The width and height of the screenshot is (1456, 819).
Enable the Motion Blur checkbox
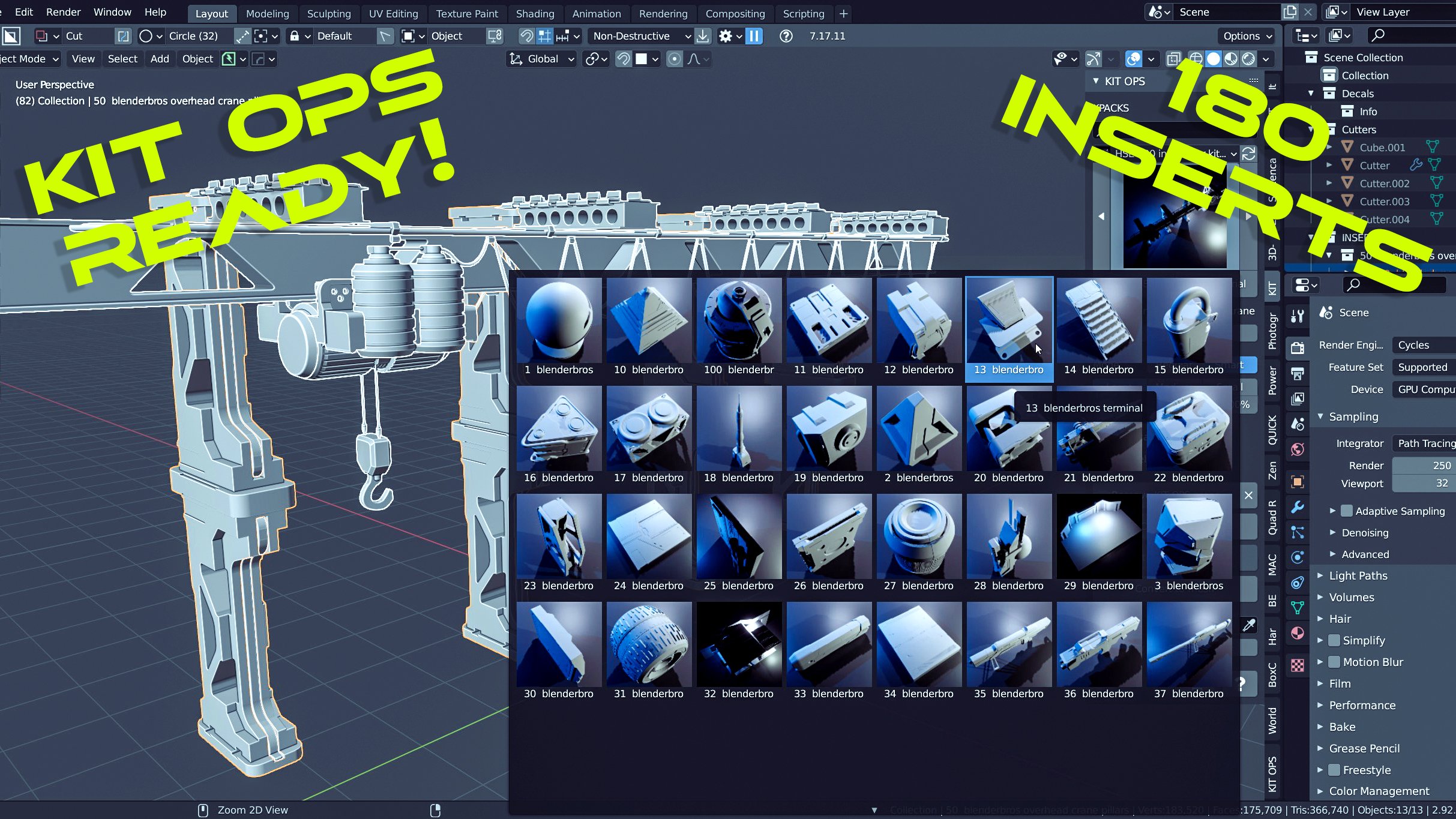click(x=1335, y=662)
